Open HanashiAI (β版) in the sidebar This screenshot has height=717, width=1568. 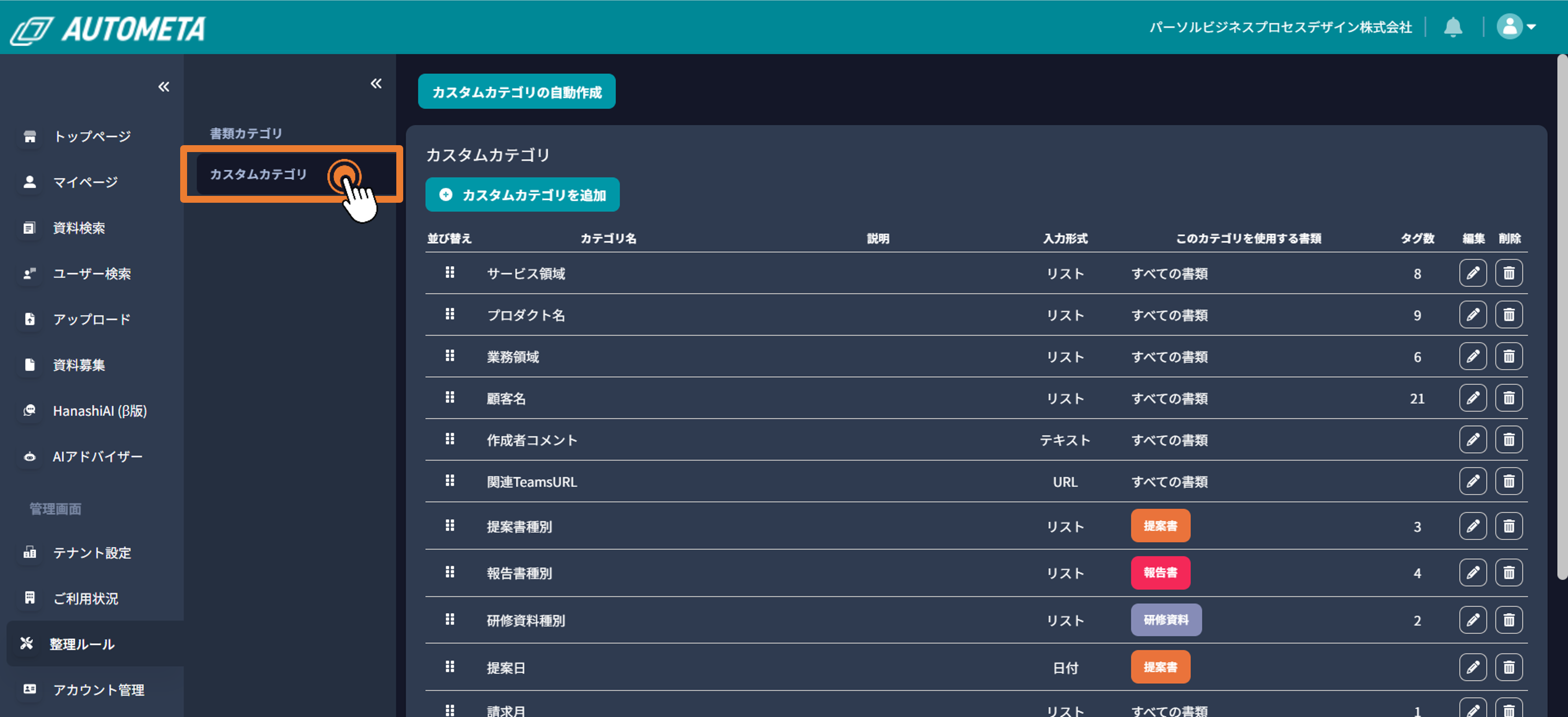coord(100,411)
